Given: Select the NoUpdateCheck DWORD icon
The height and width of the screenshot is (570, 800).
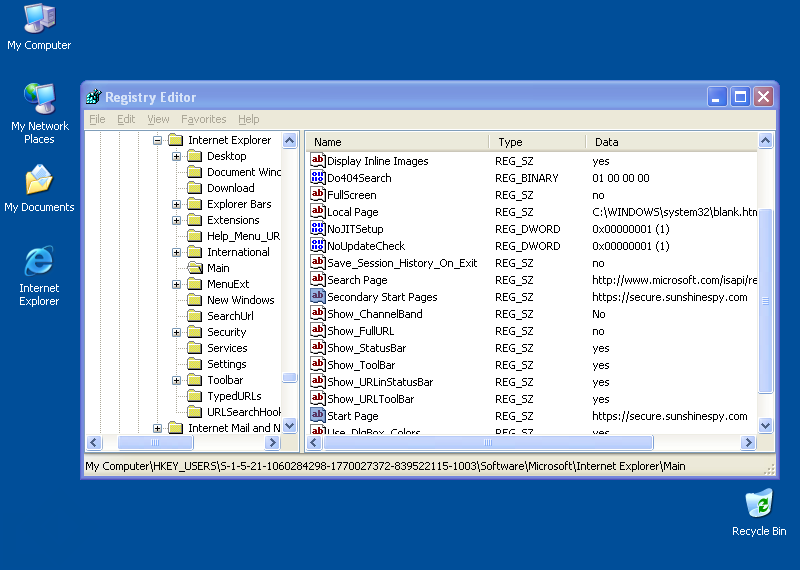Looking at the screenshot, I should tap(317, 245).
